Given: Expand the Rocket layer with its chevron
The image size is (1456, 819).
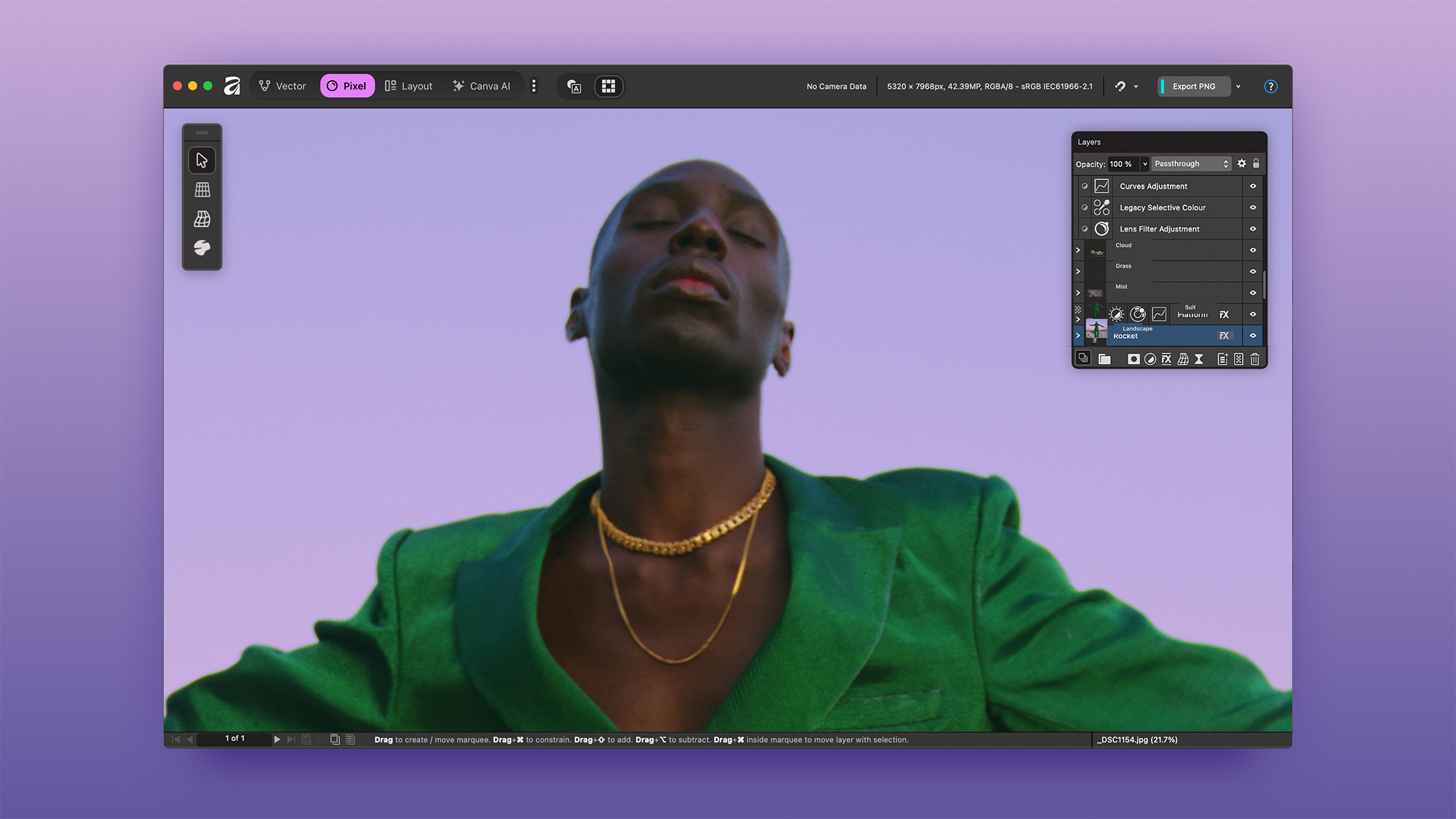Looking at the screenshot, I should 1078,336.
